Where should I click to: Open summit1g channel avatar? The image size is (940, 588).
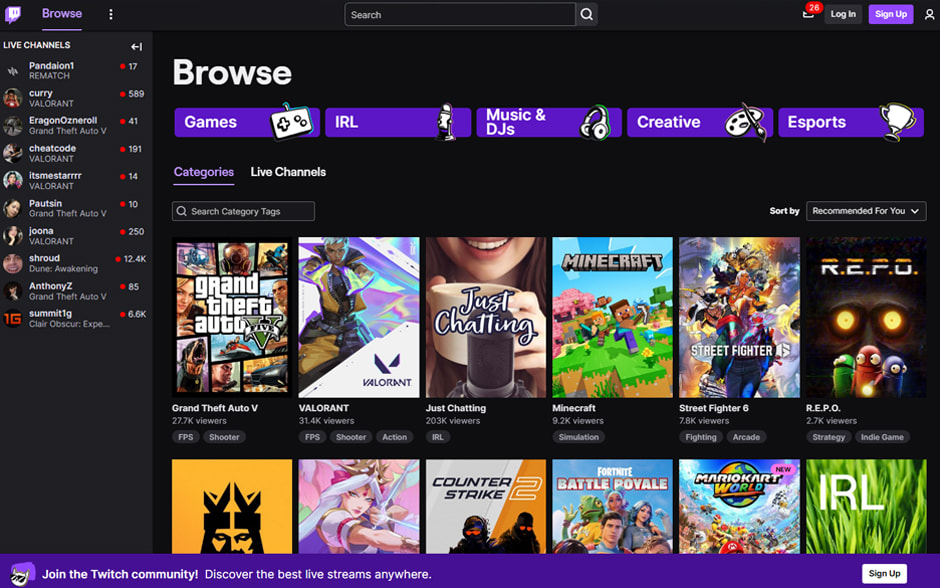[13, 319]
